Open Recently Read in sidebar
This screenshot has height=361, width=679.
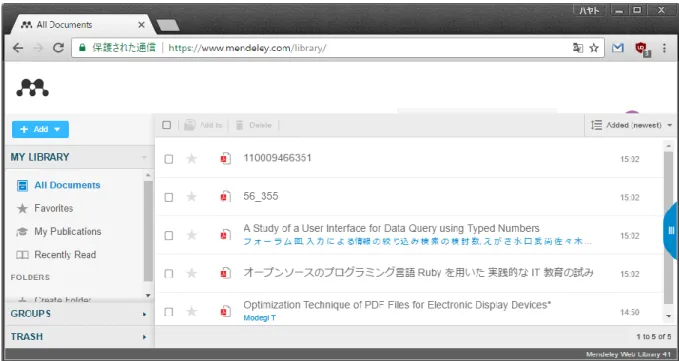[x=65, y=255]
